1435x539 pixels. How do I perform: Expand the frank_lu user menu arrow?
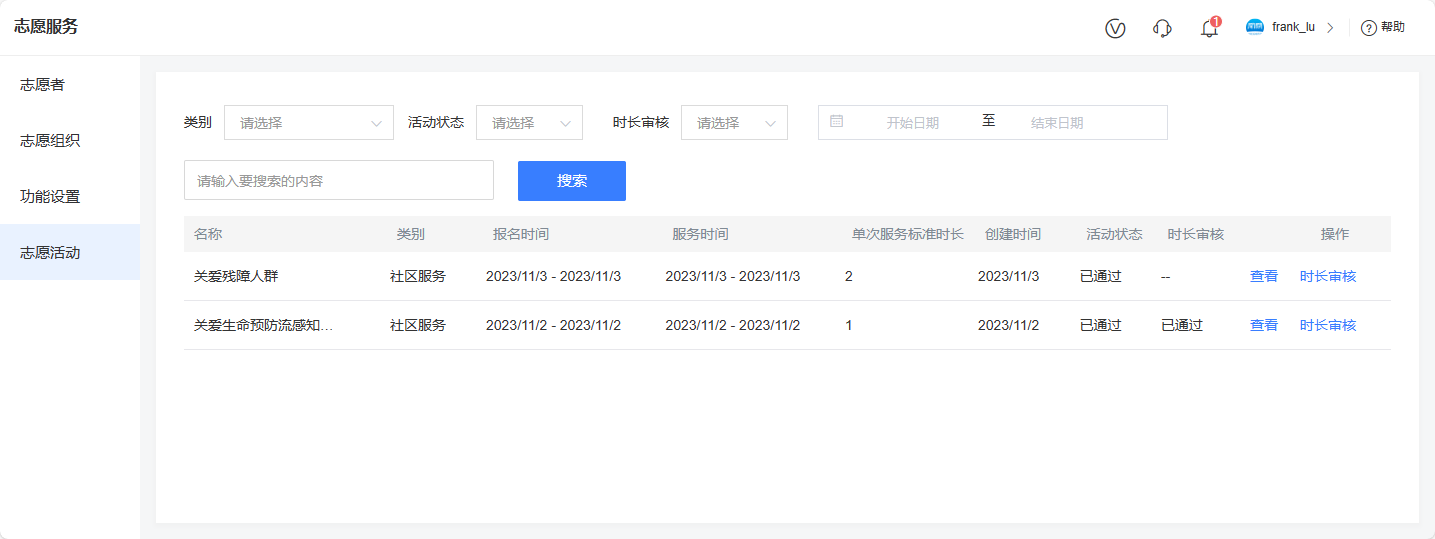point(1330,28)
